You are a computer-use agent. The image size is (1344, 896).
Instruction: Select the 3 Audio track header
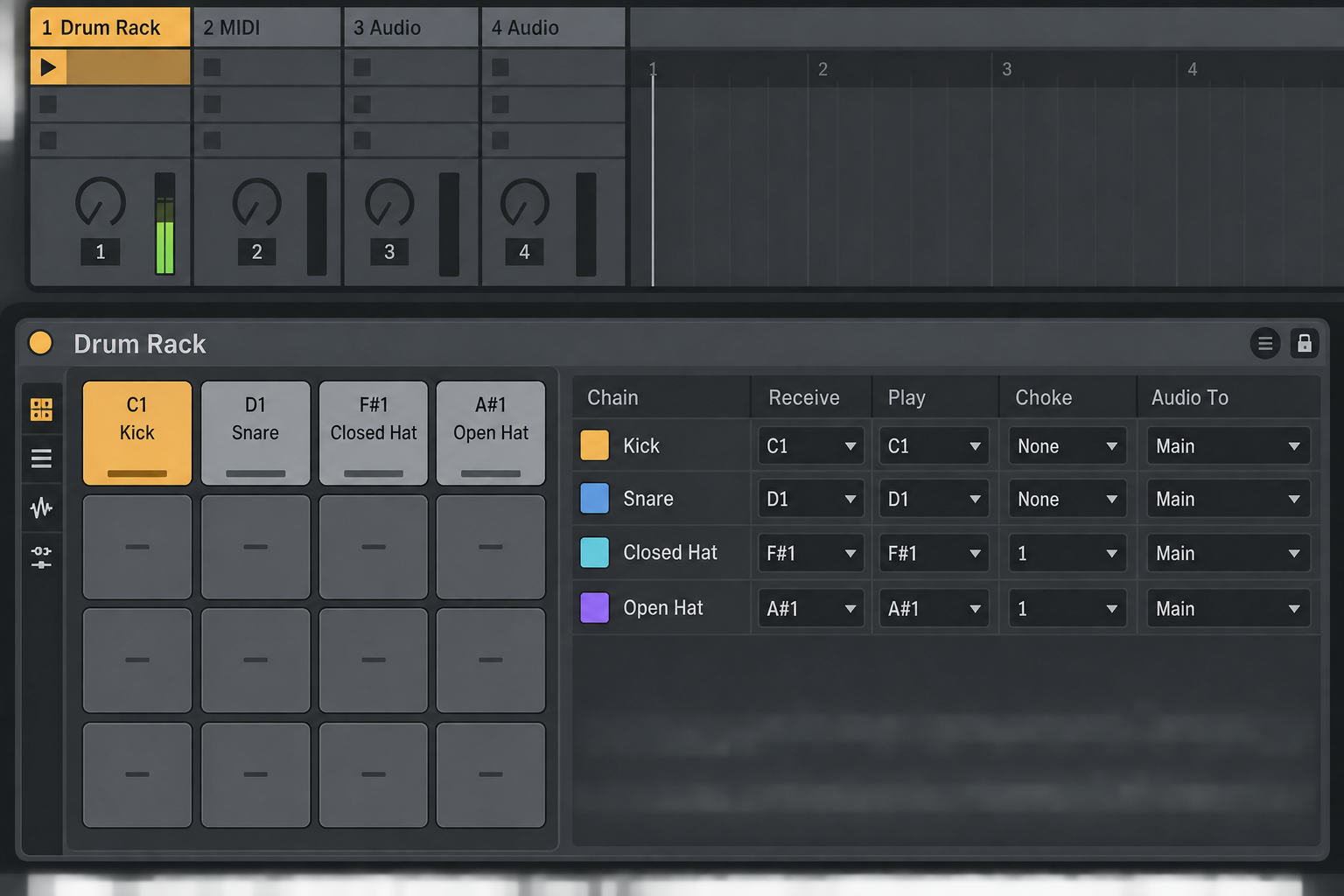(411, 27)
